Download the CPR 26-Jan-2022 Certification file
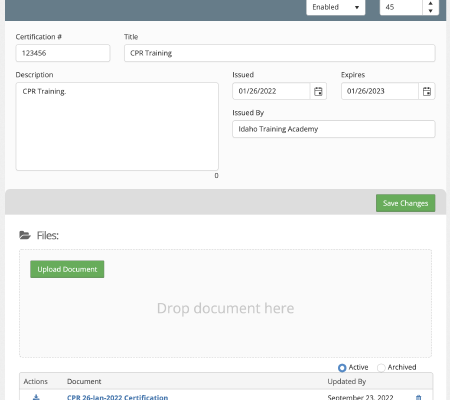 36,397
